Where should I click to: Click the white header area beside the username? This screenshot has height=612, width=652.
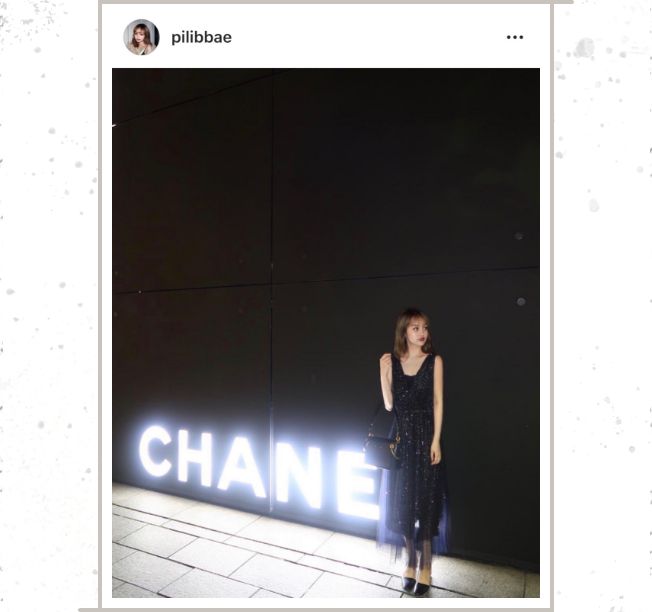click(x=368, y=37)
